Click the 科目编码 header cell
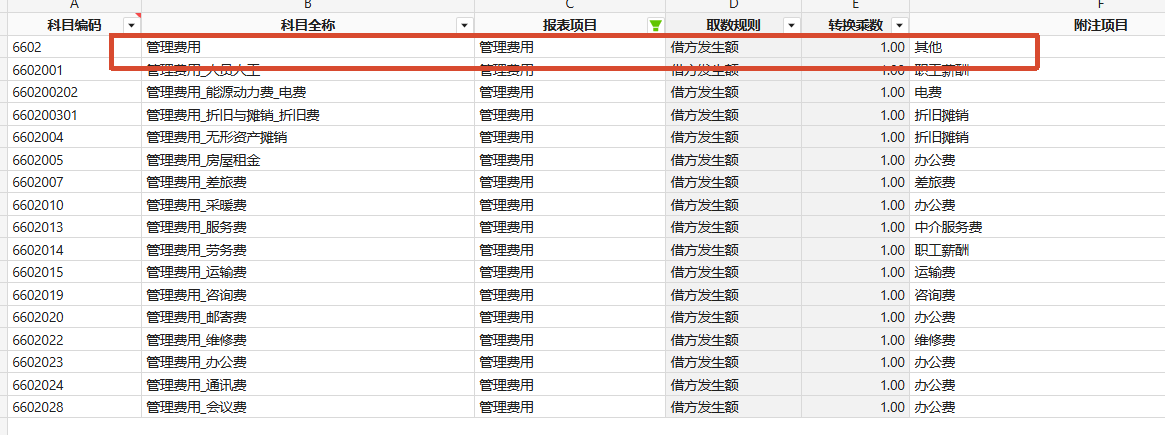 tap(74, 25)
